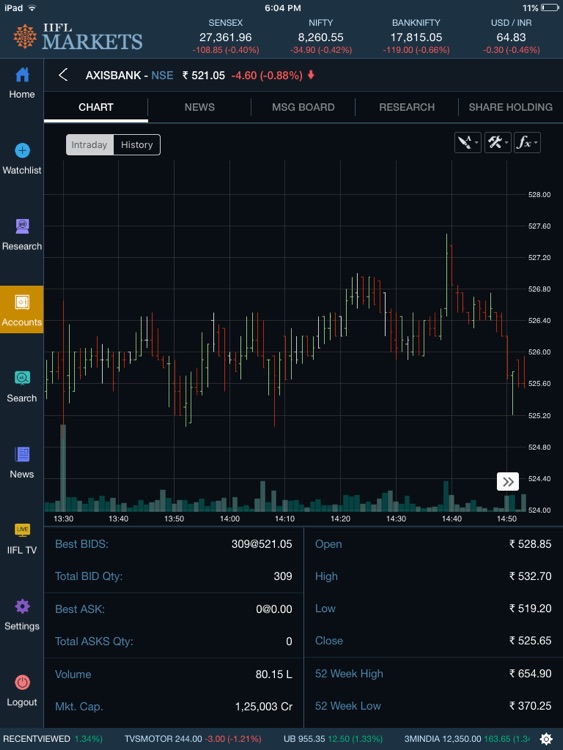Click the AXISBANK price change -4.60 (-0.88%)
The height and width of the screenshot is (750, 563).
[x=266, y=76]
